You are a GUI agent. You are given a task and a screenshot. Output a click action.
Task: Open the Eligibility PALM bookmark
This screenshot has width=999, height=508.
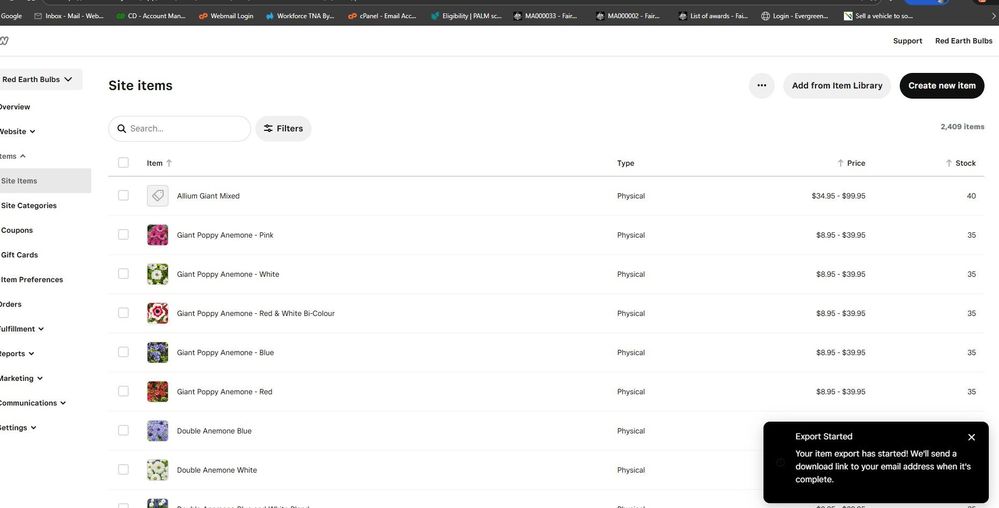click(466, 16)
